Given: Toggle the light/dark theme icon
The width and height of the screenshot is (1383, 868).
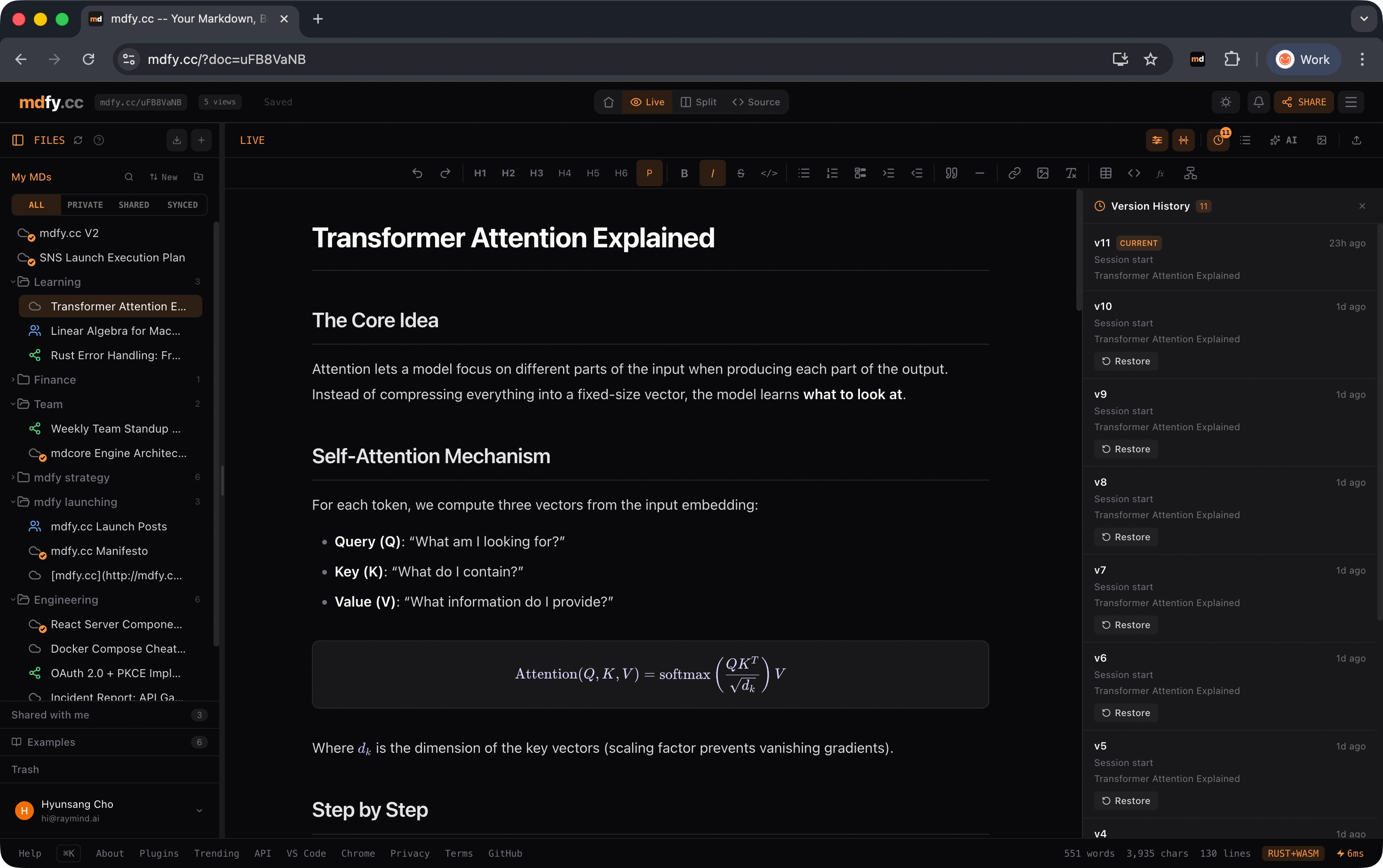Looking at the screenshot, I should pos(1225,102).
